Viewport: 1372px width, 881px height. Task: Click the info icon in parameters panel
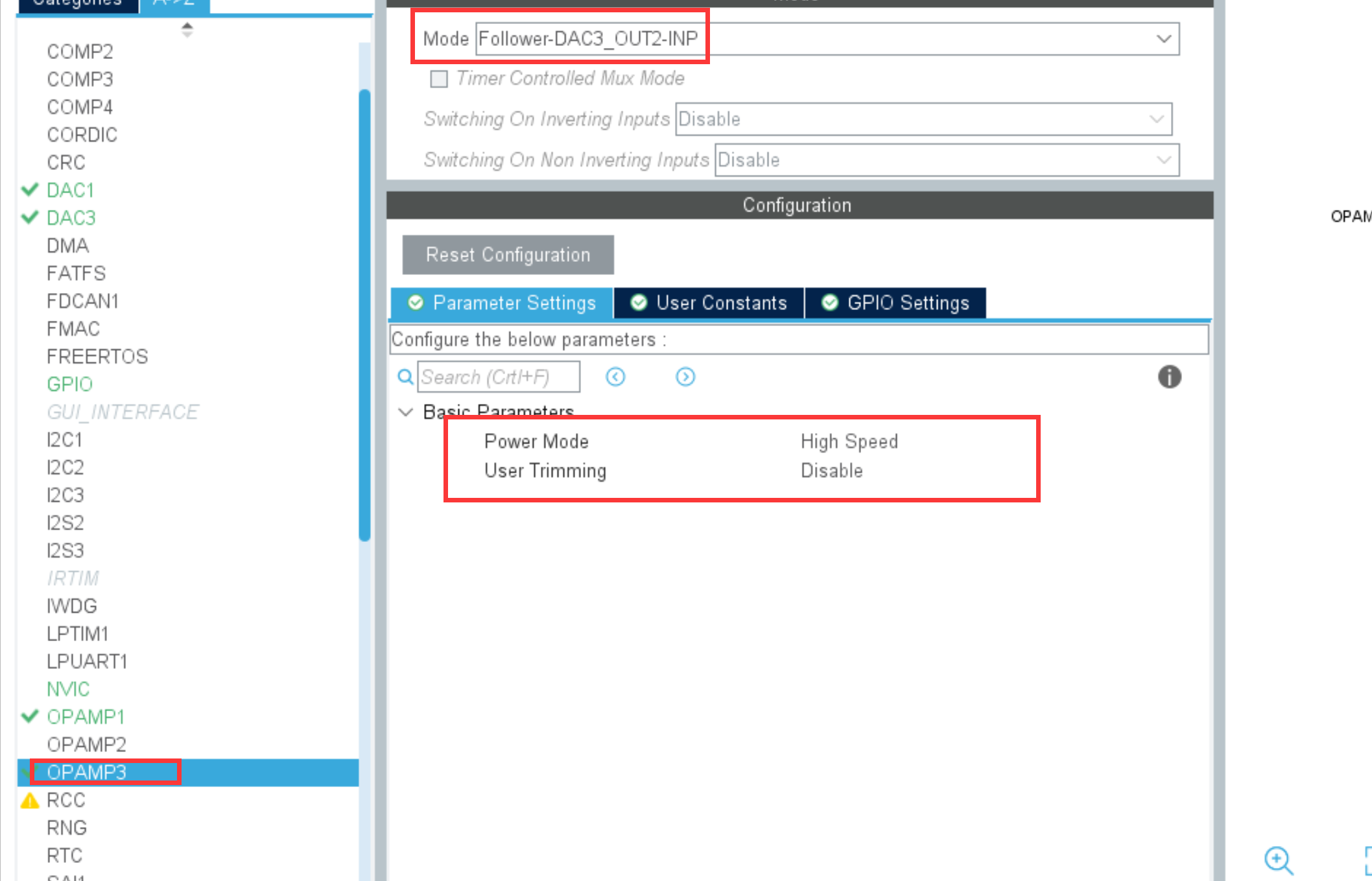1169,377
